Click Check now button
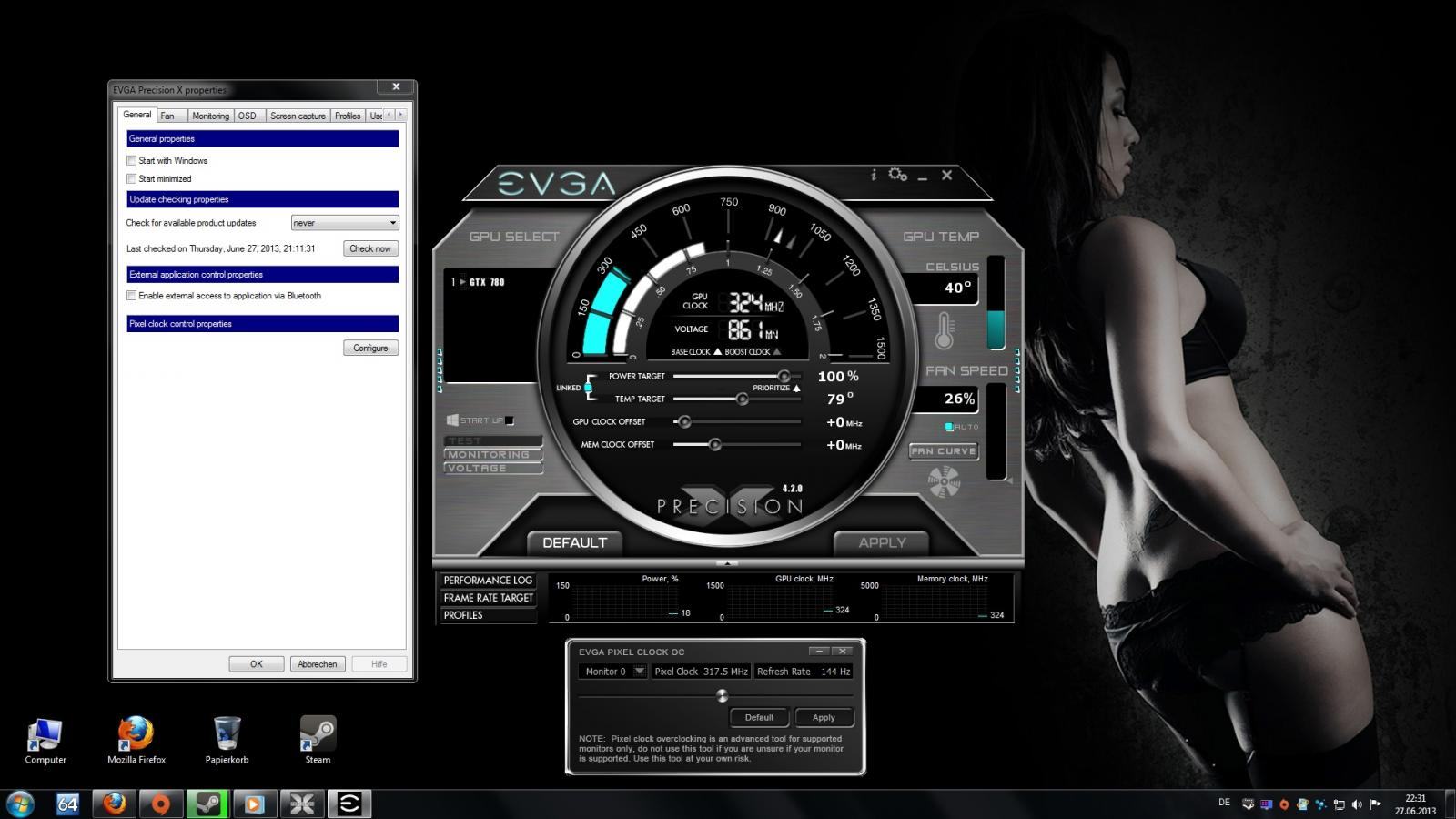Viewport: 1456px width, 819px height. pyautogui.click(x=370, y=248)
